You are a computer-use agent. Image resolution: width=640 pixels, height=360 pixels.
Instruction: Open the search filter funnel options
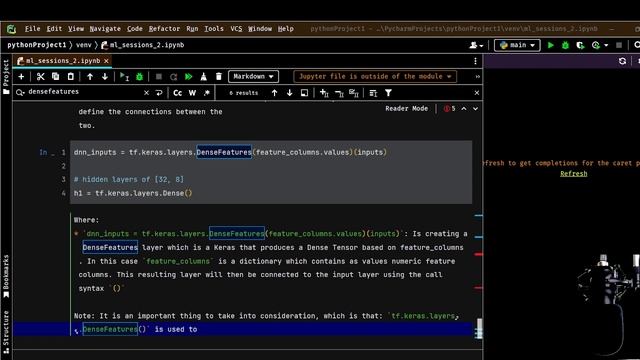pyautogui.click(x=388, y=93)
